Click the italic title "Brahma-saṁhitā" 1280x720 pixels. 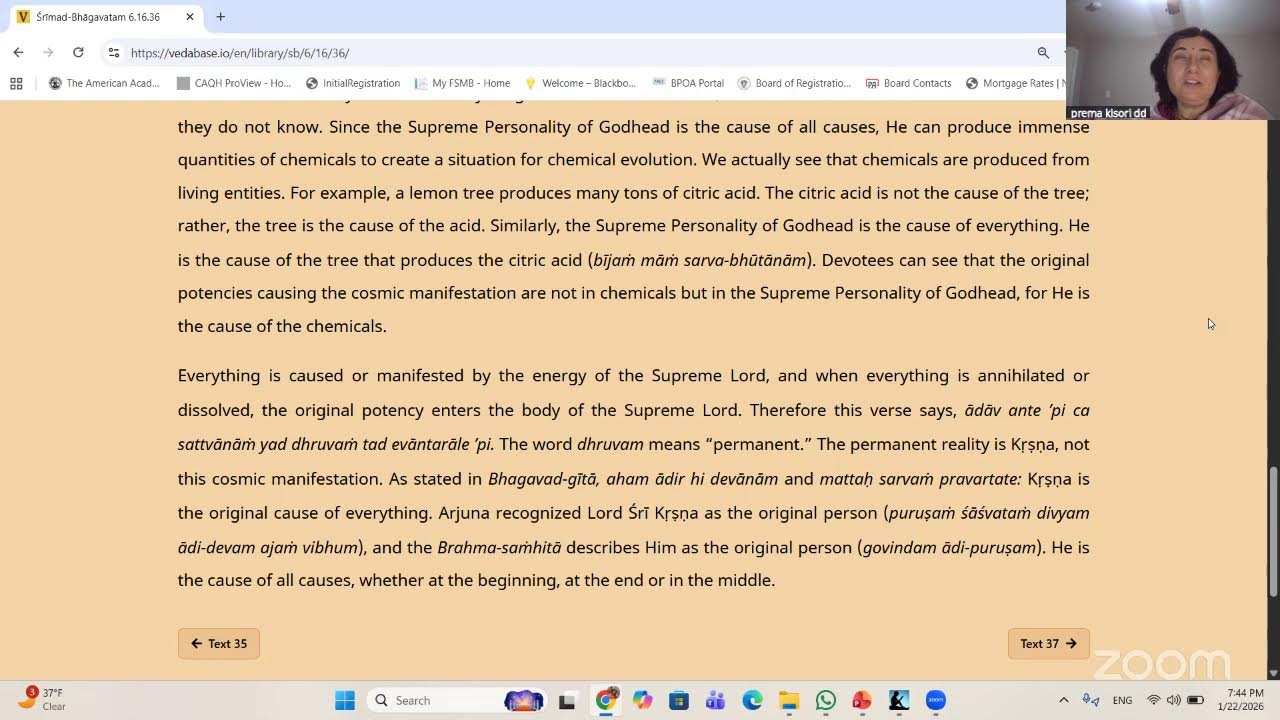(x=499, y=548)
